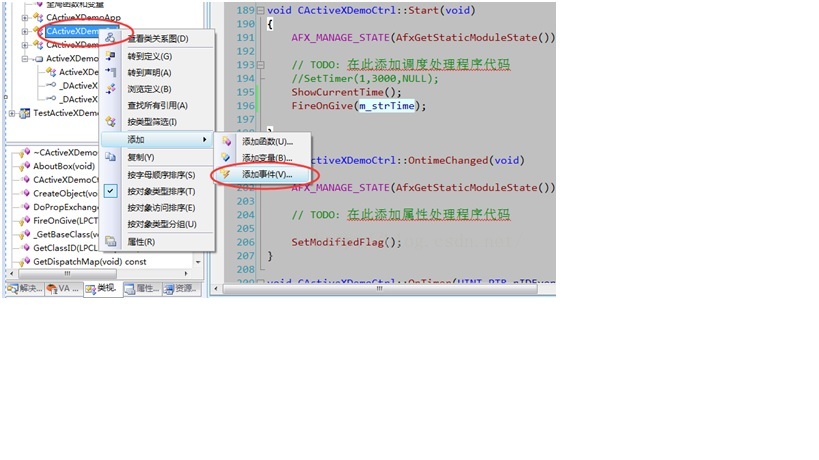819x460 pixels.
Task: Click the add variable icon in submenu
Action: coord(226,157)
